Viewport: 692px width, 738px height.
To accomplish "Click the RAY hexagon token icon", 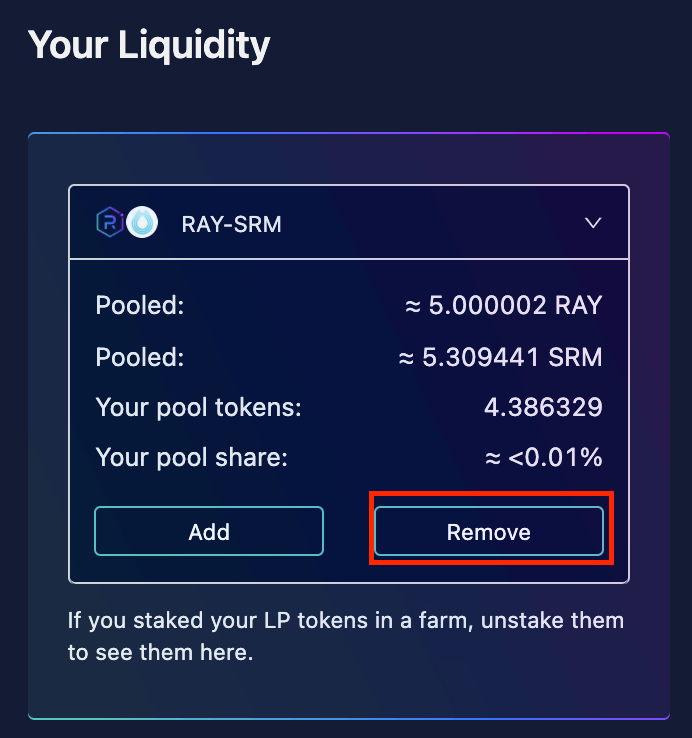I will coord(109,223).
